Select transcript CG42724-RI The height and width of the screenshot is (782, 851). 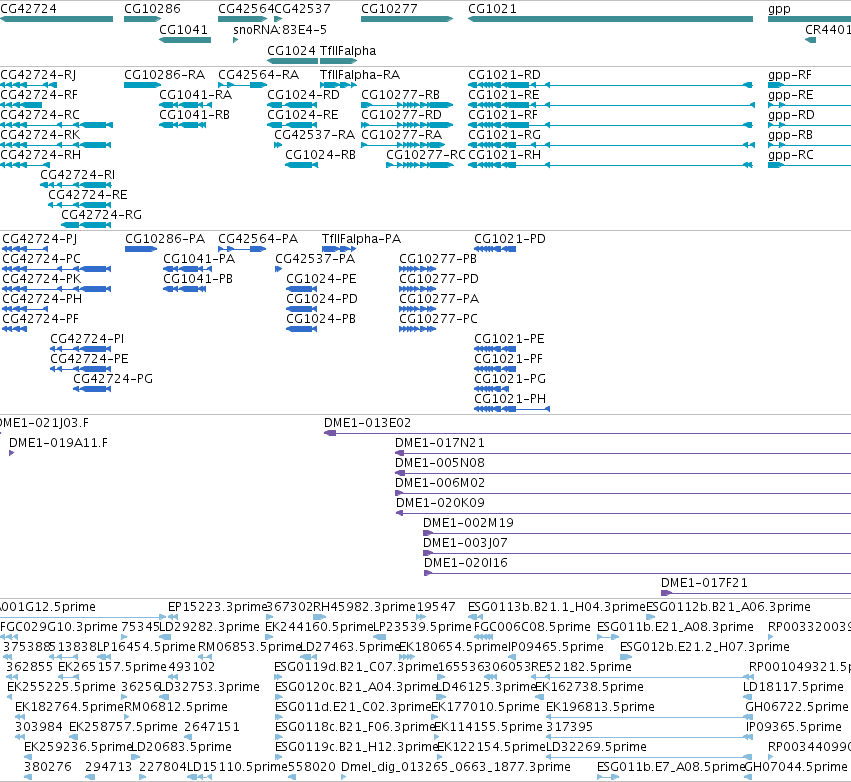76,185
